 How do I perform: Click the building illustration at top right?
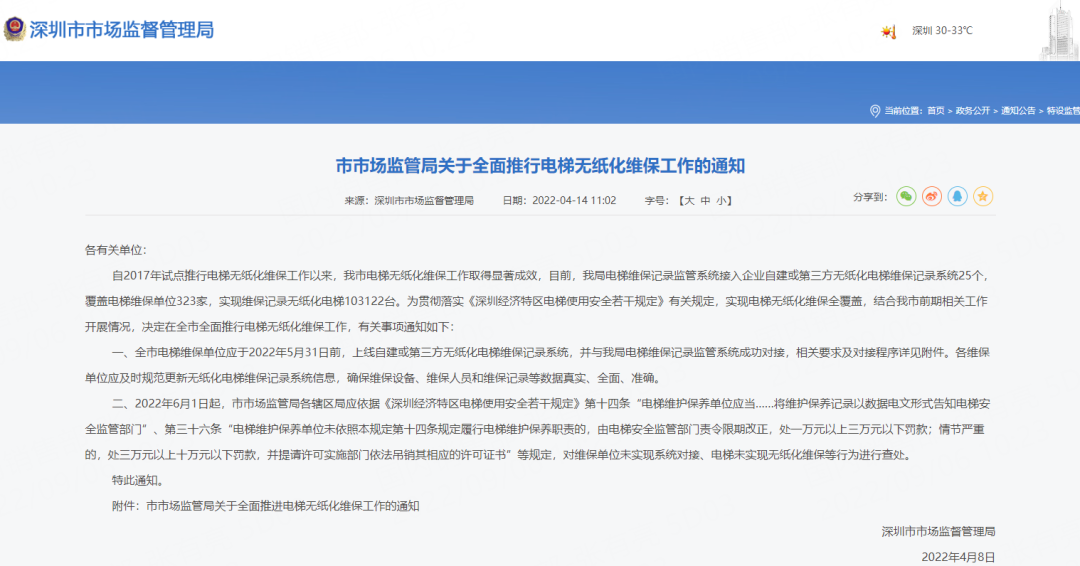(x=1059, y=31)
